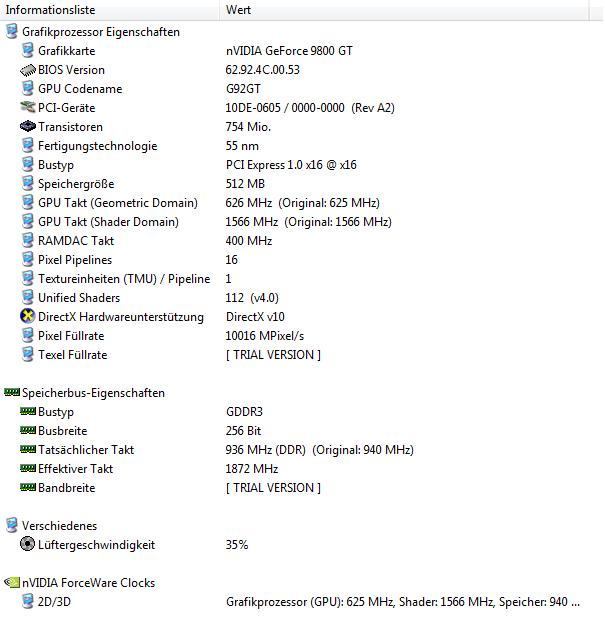Click the icon beside GPU Takt (Geometric Domain)
Viewport: 605px width, 617px height.
tap(28, 203)
